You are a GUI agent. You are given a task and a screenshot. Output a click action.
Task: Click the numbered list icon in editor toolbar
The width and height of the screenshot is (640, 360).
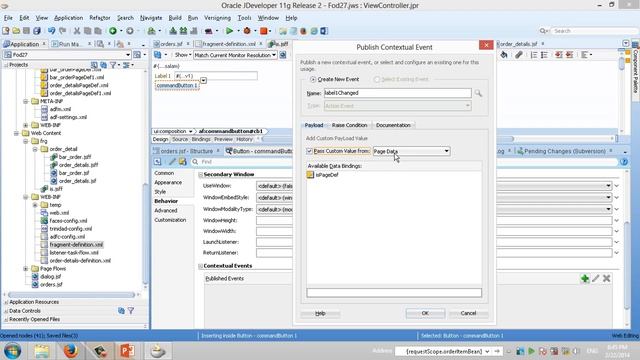click(534, 55)
